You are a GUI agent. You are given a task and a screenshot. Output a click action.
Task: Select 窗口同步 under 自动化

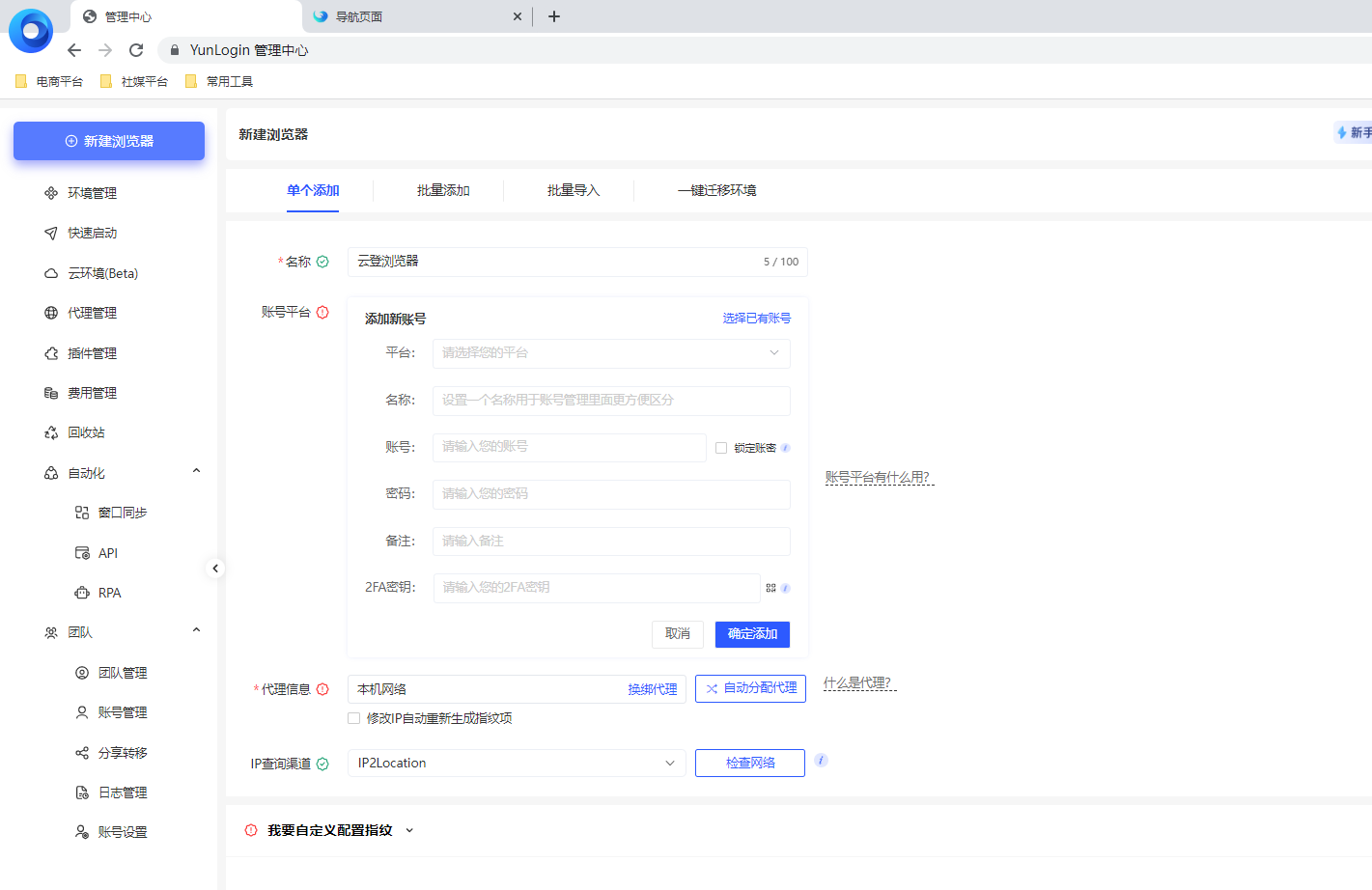click(122, 513)
